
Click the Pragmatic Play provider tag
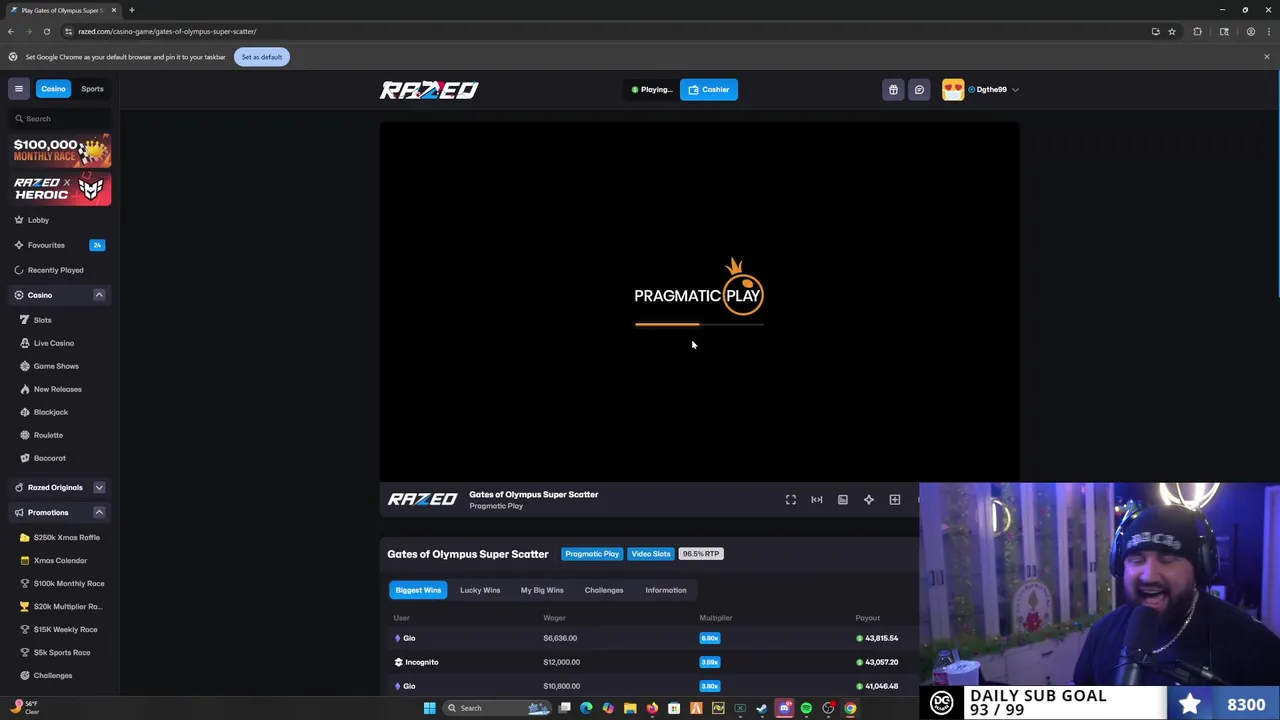click(x=592, y=554)
